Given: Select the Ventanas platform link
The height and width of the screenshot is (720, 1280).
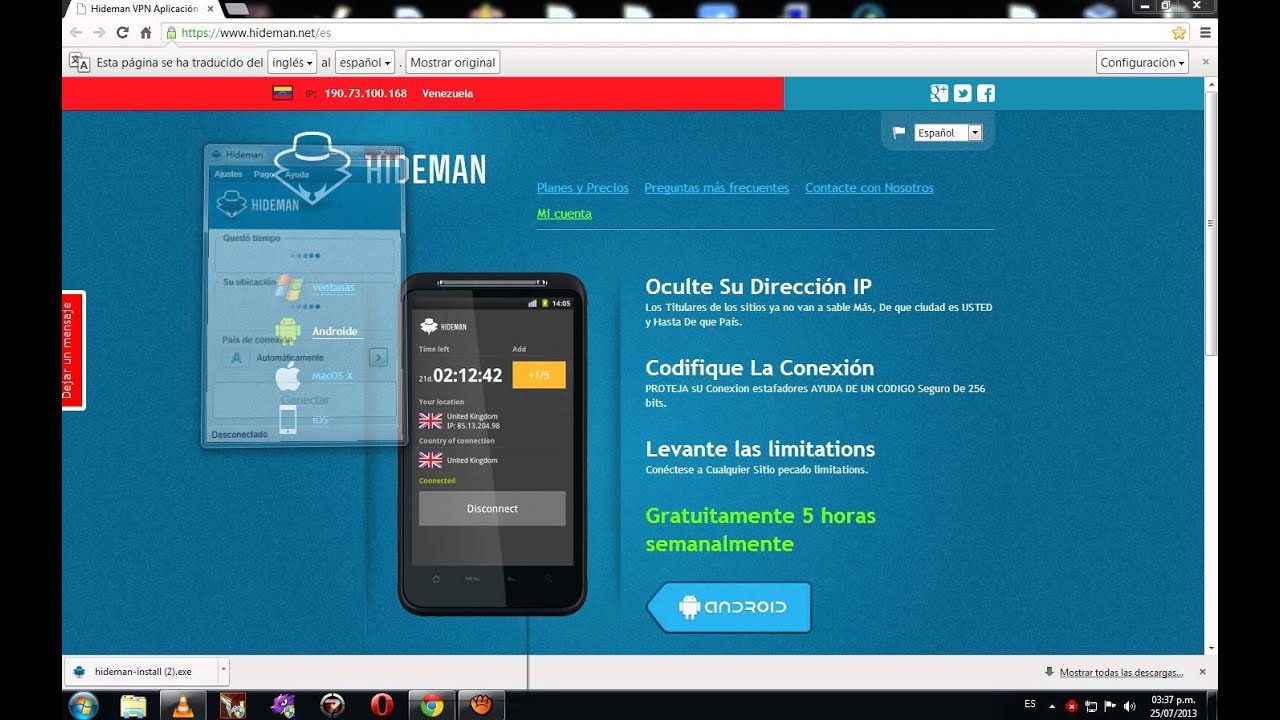Looking at the screenshot, I should click(333, 288).
